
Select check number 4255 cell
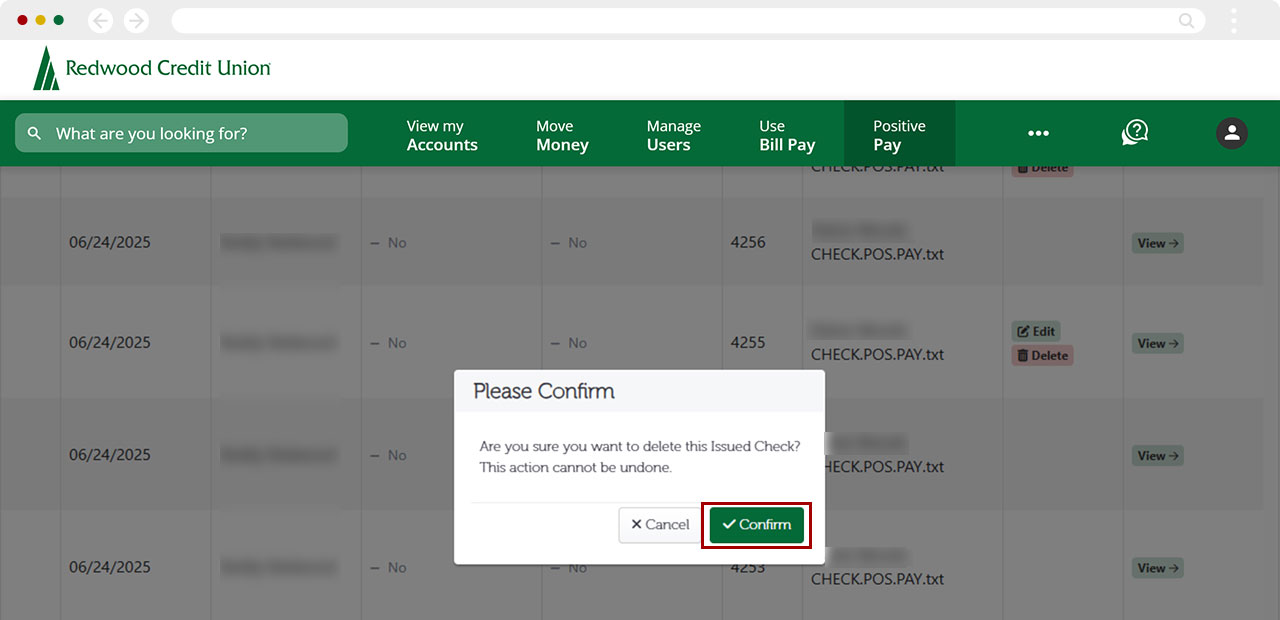pyautogui.click(x=748, y=342)
